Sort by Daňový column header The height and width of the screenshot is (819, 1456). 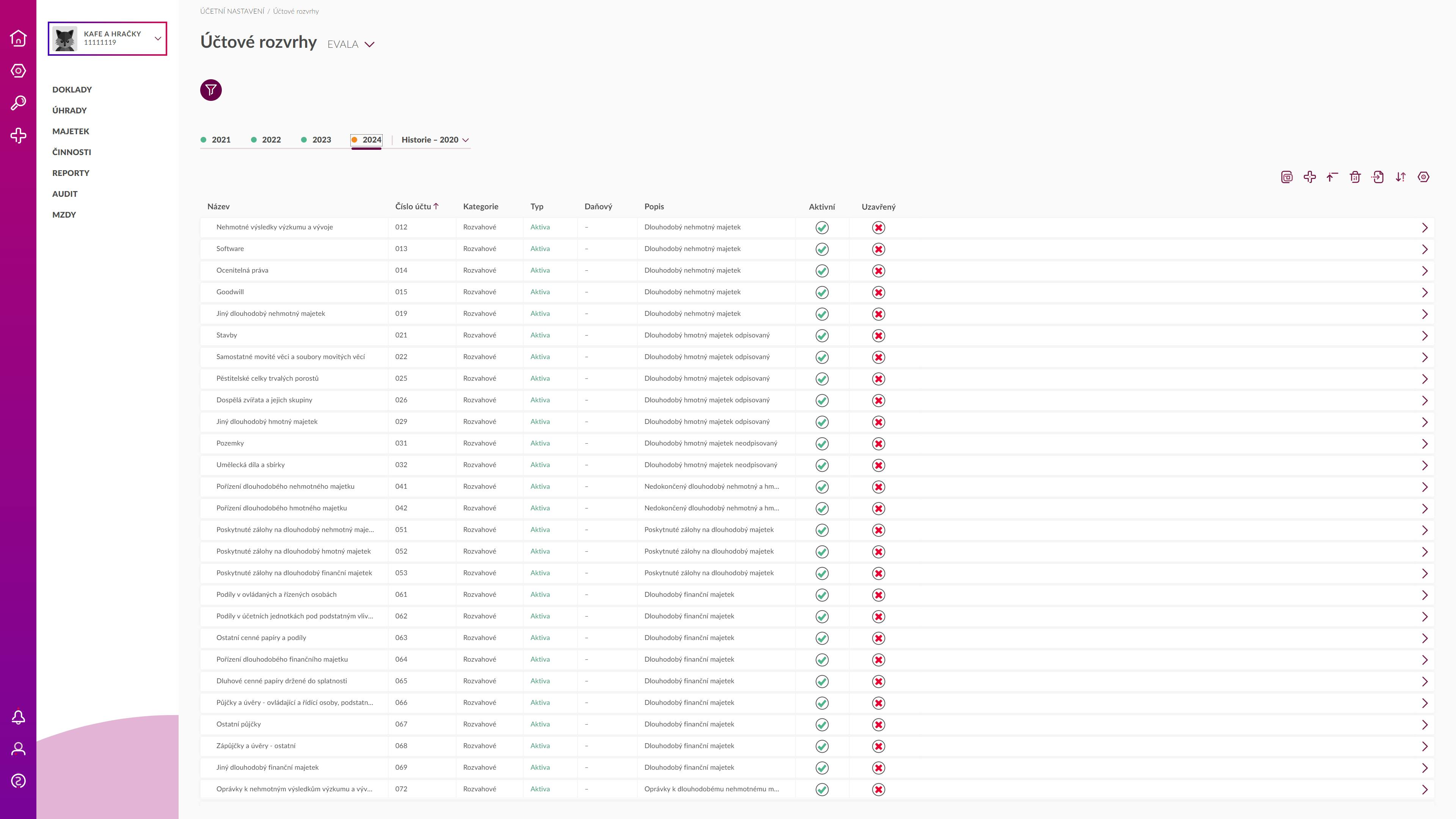(598, 206)
